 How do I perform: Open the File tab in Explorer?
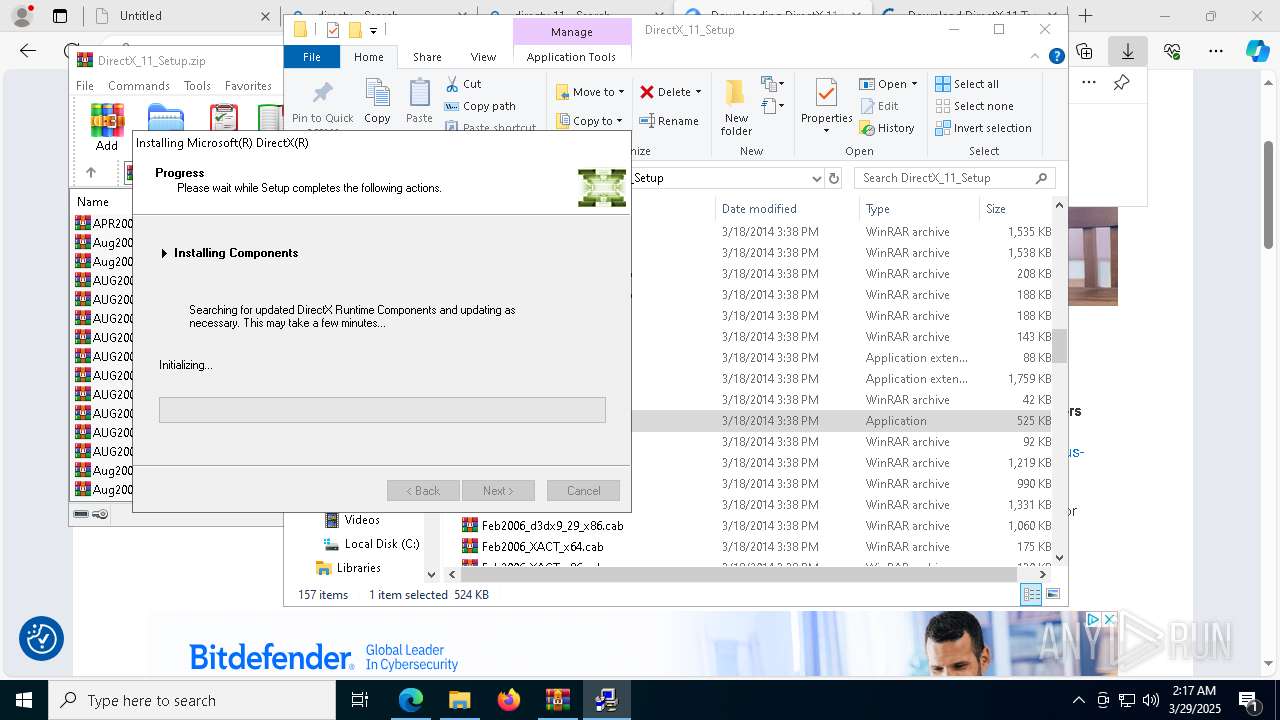[x=312, y=57]
